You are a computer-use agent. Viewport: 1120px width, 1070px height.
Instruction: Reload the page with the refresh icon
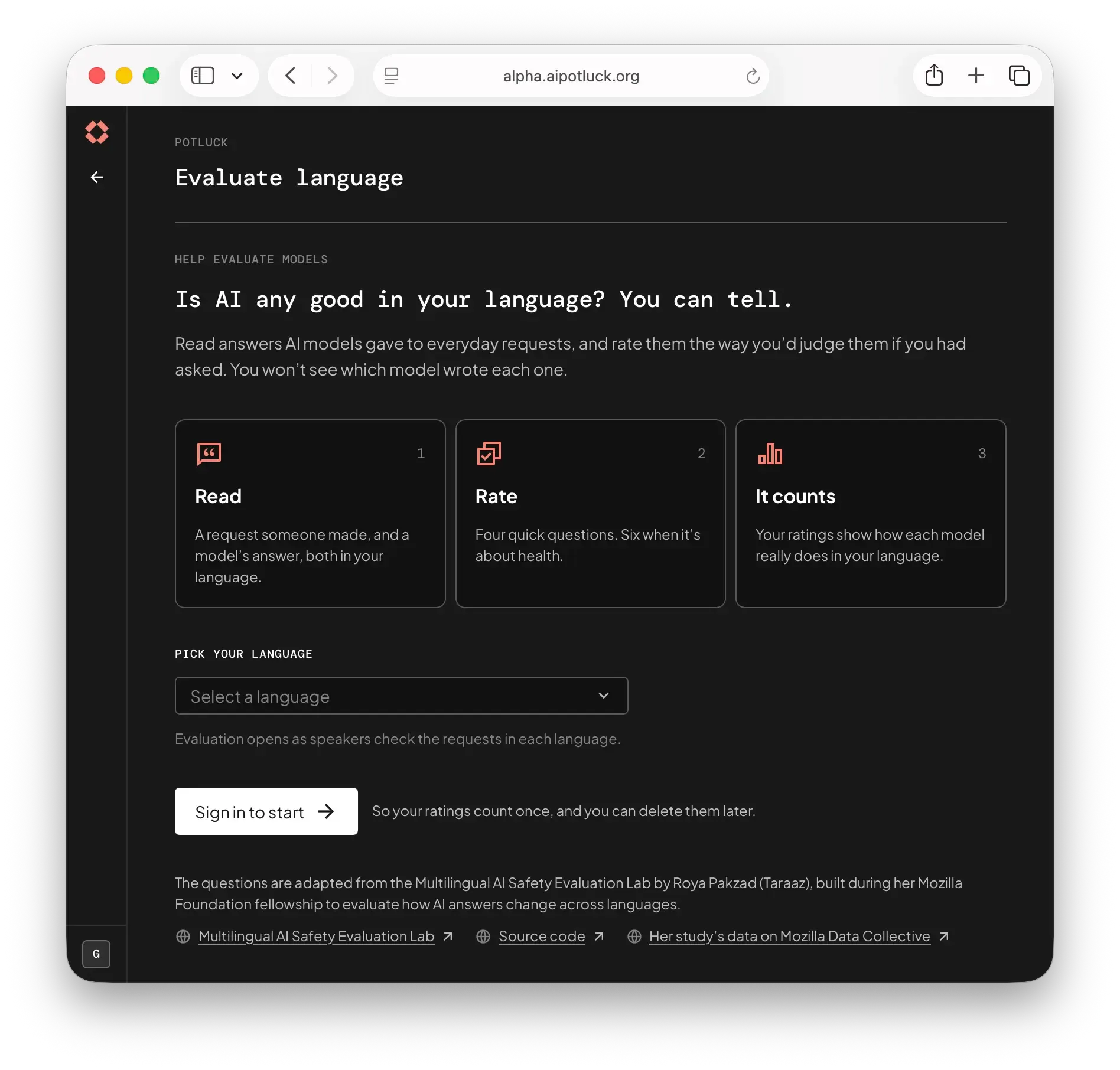tap(753, 76)
